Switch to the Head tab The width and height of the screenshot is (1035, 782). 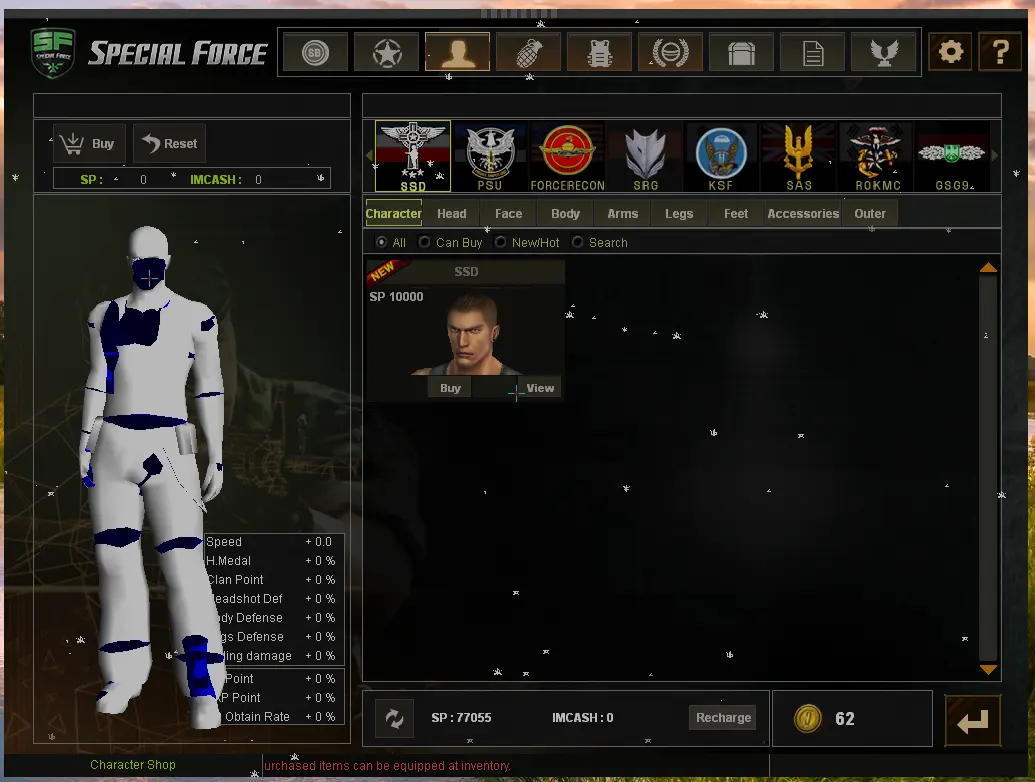(x=451, y=213)
